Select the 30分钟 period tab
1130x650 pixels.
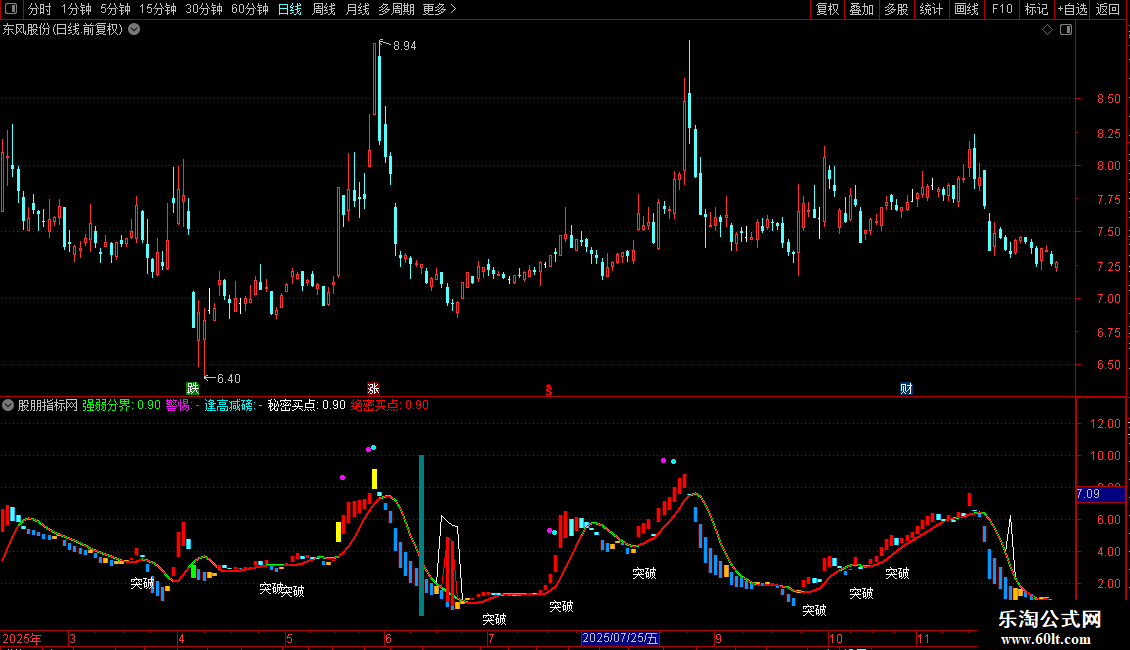[203, 9]
